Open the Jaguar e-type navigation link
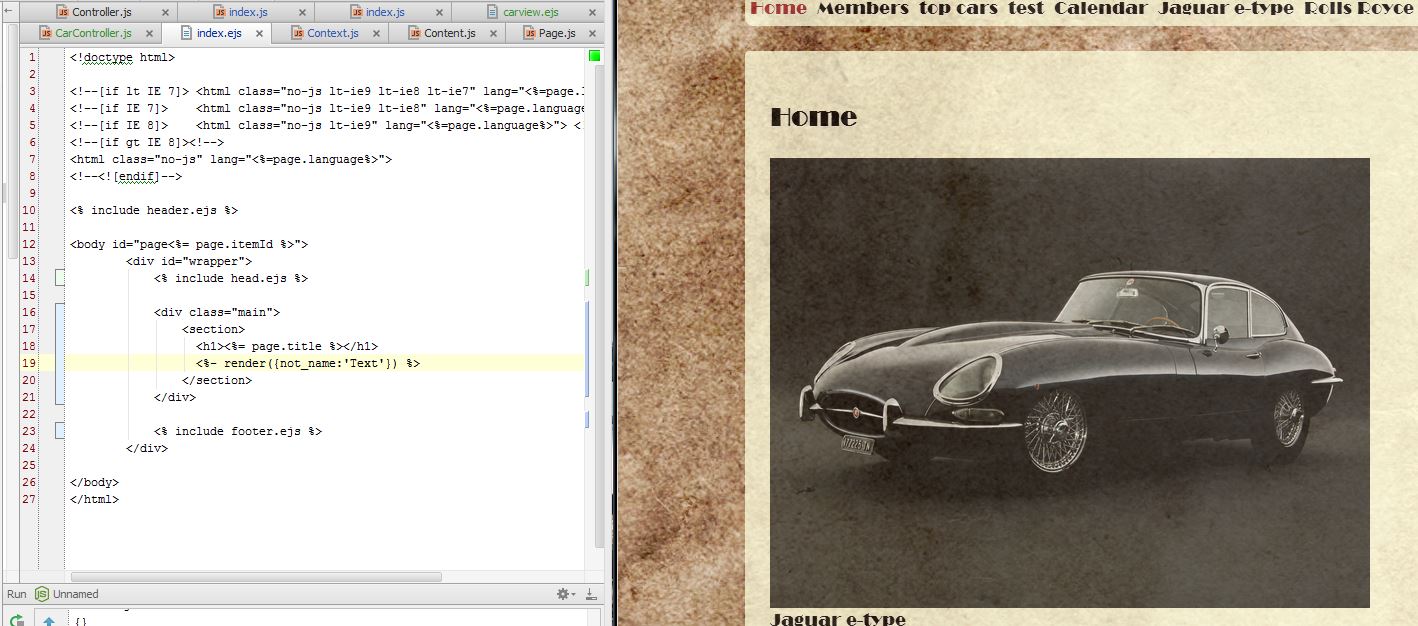This screenshot has width=1418, height=626. (1226, 8)
